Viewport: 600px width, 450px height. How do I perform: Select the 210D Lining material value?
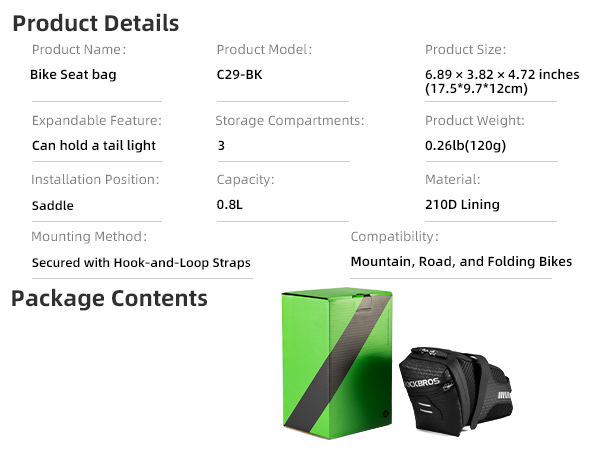[x=462, y=205]
